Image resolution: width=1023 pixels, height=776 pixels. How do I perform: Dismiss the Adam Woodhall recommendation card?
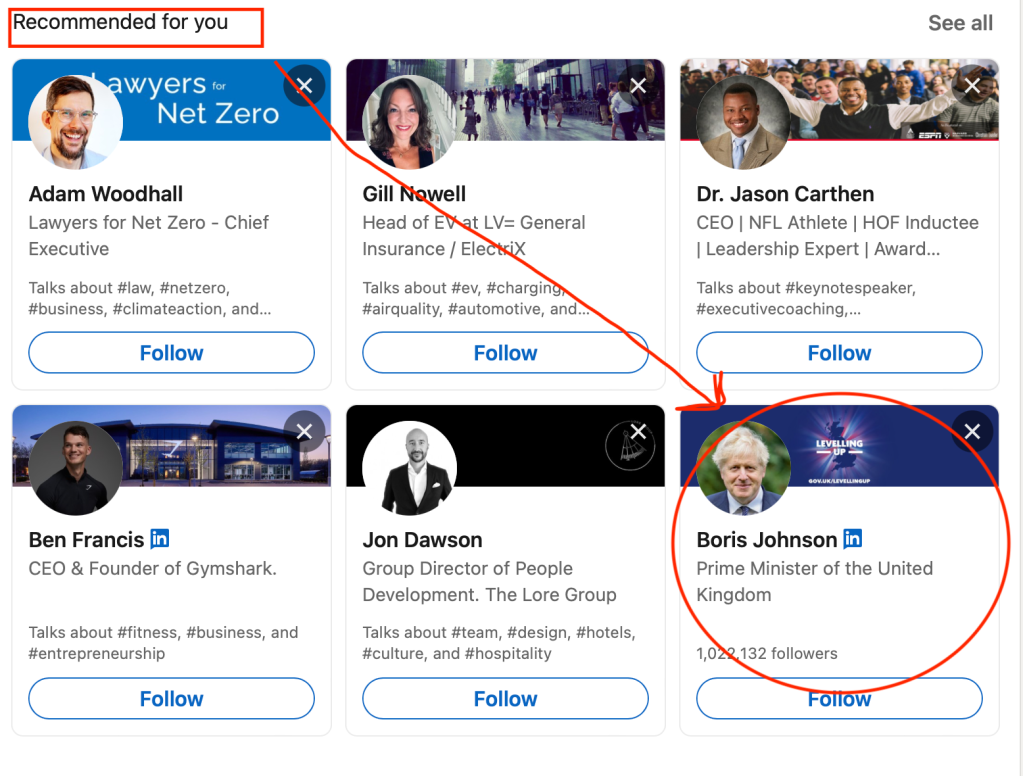coord(305,86)
